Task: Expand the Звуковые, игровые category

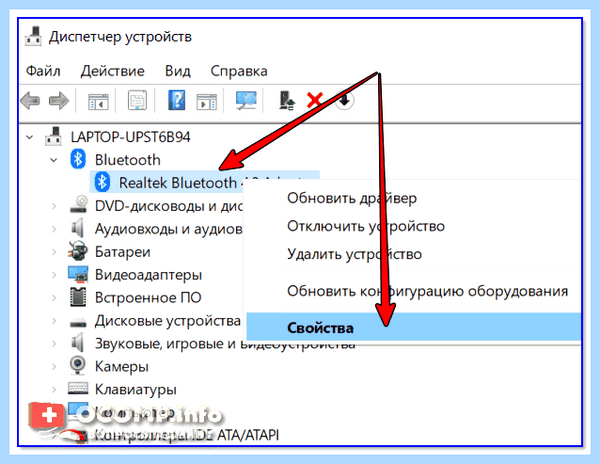Action: [x=54, y=344]
